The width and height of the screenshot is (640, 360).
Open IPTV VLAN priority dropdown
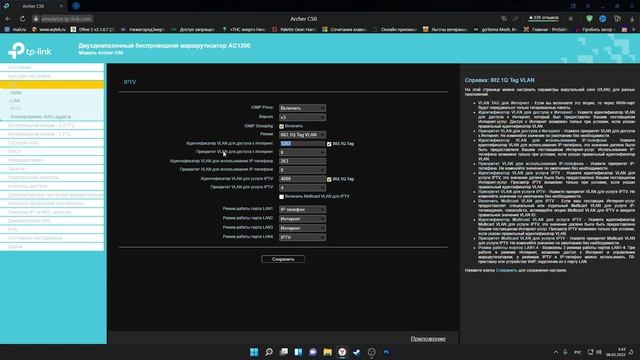click(302, 188)
